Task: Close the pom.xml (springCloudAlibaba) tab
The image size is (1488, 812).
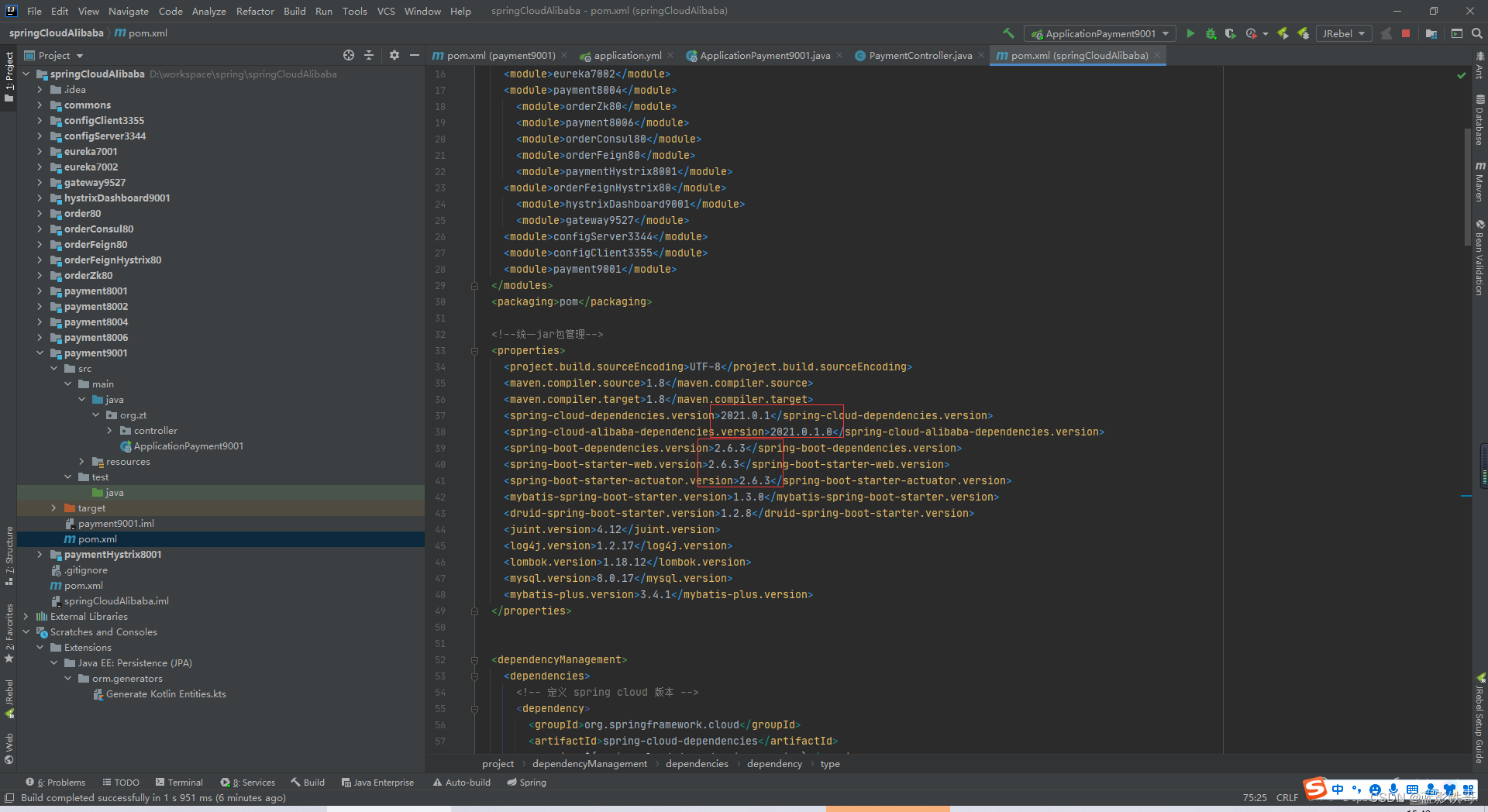Action: (x=1157, y=55)
